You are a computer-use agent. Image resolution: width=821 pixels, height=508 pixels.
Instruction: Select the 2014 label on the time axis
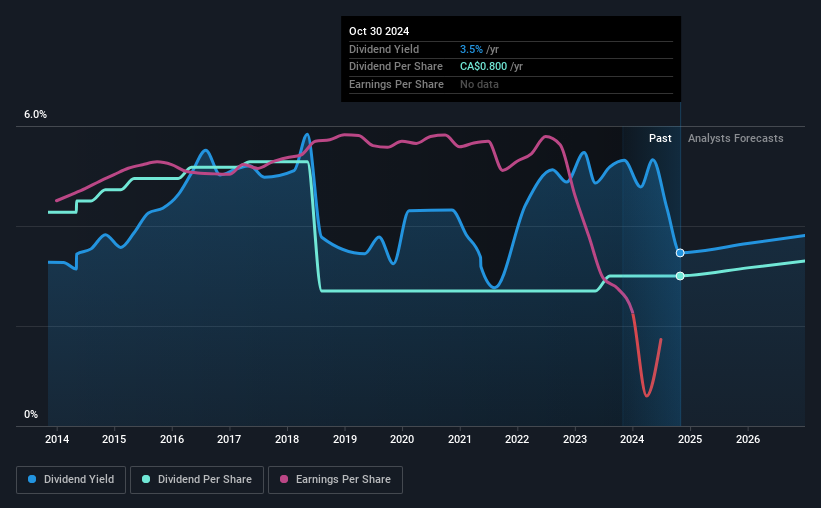[57, 439]
